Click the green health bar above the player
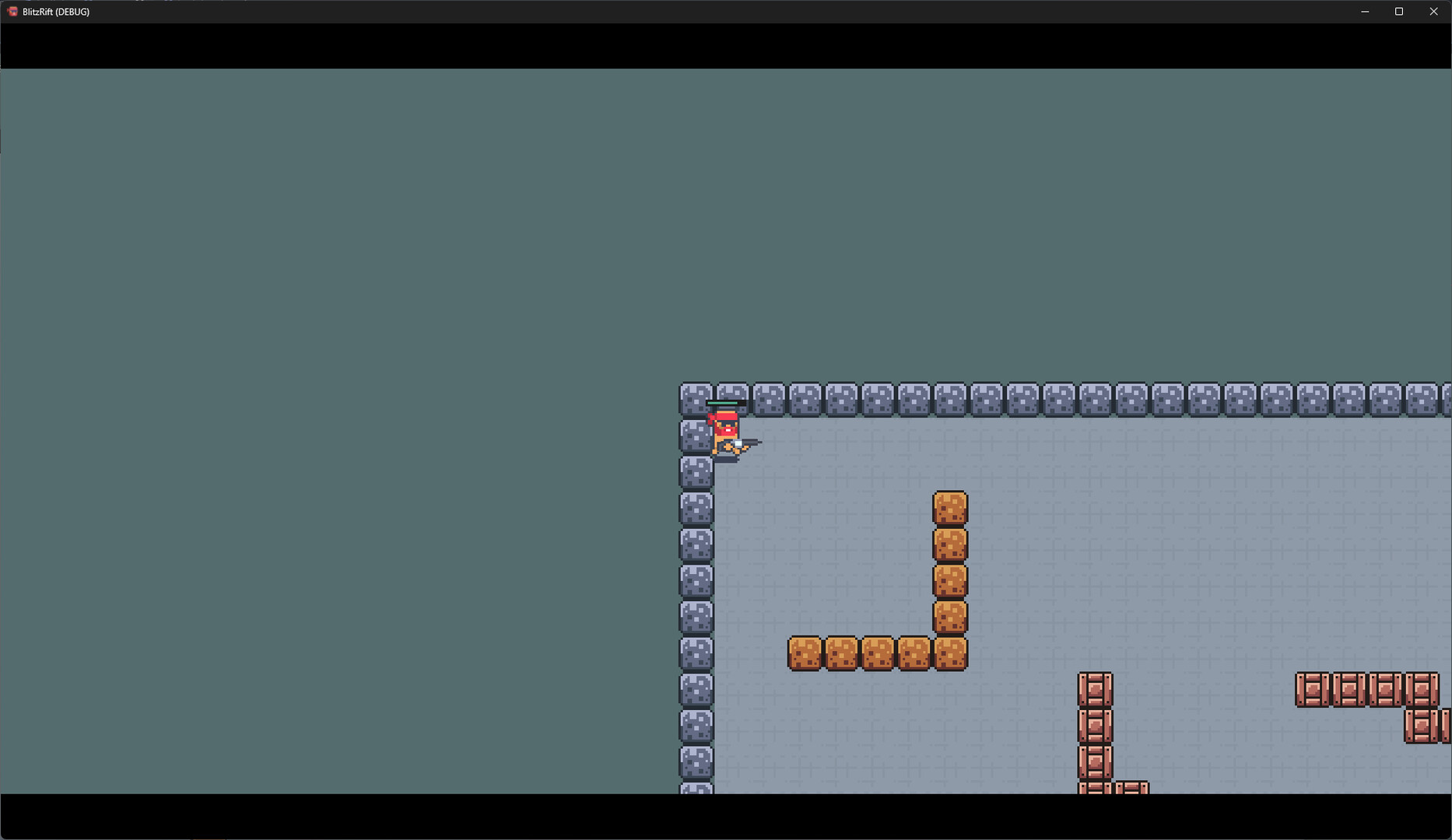The height and width of the screenshot is (840, 1452). tap(724, 403)
